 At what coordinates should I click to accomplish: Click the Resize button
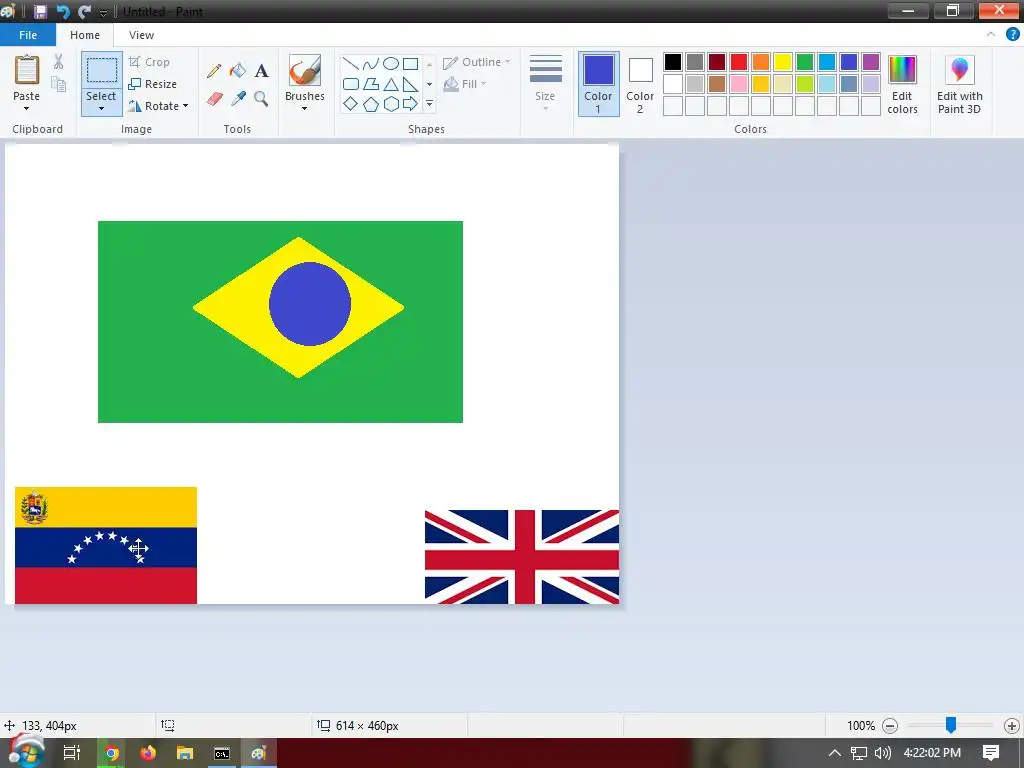point(153,84)
